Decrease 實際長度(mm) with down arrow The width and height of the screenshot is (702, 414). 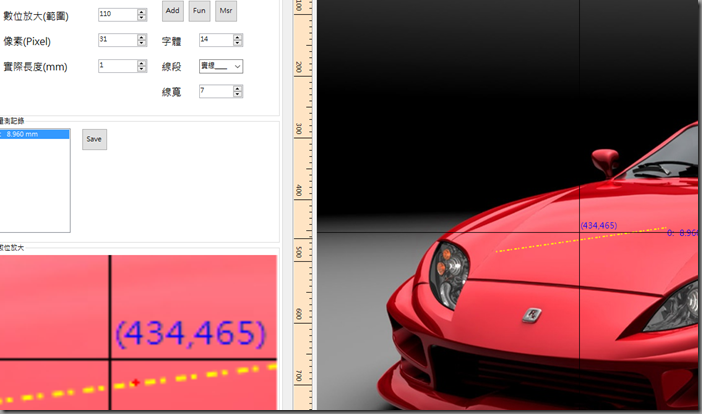[142, 69]
